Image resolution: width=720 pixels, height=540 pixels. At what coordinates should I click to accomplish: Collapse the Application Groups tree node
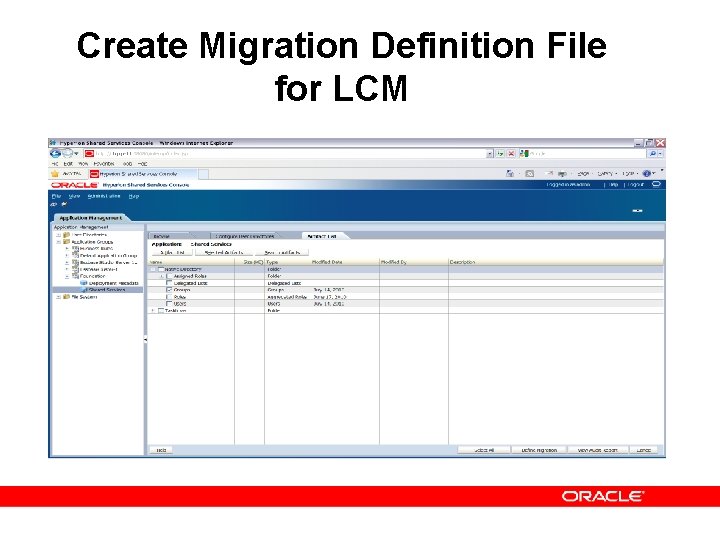pos(58,242)
